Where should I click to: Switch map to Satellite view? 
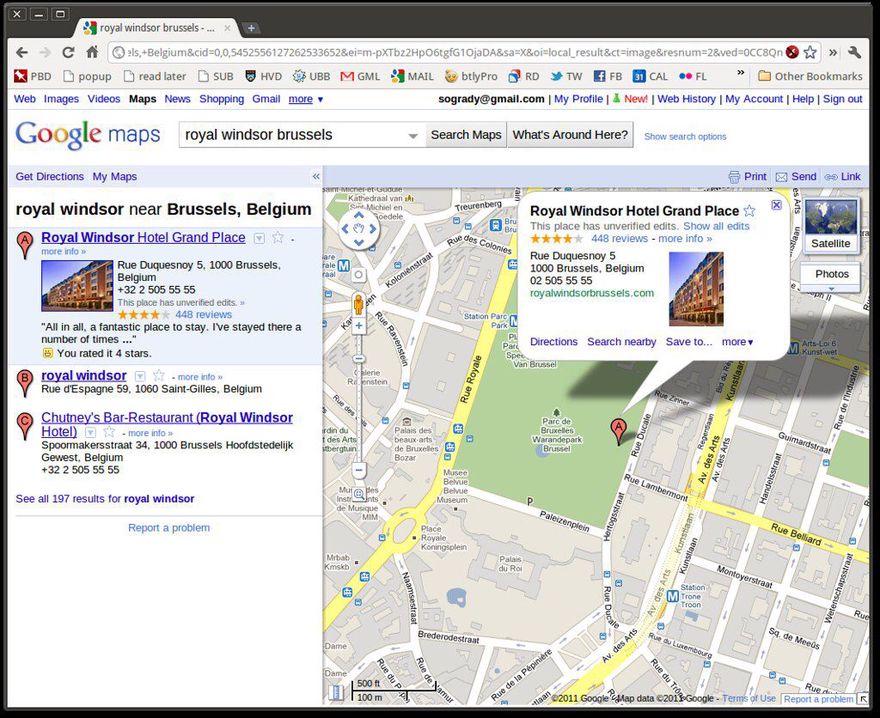[831, 225]
